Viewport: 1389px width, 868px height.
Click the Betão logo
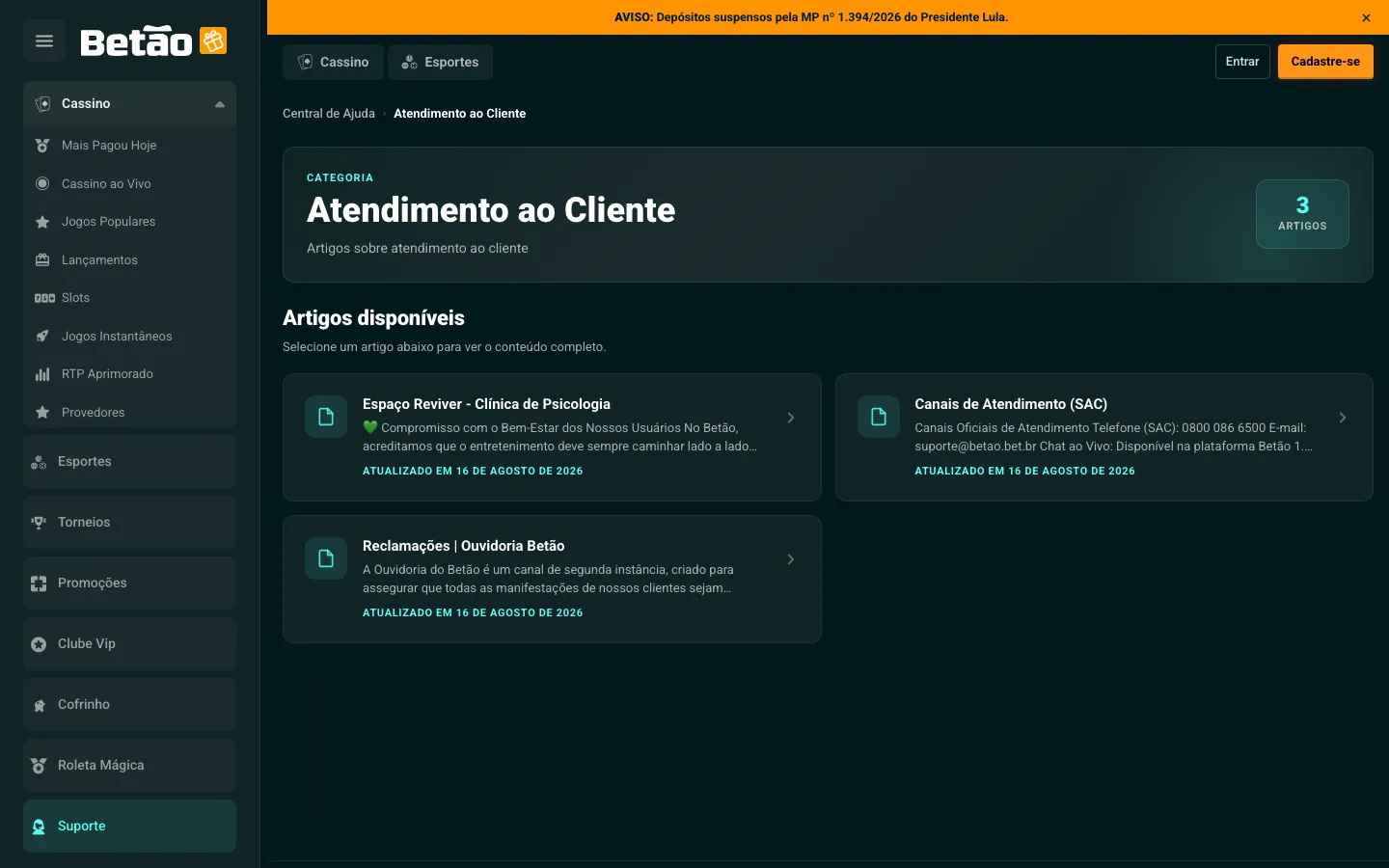(153, 41)
